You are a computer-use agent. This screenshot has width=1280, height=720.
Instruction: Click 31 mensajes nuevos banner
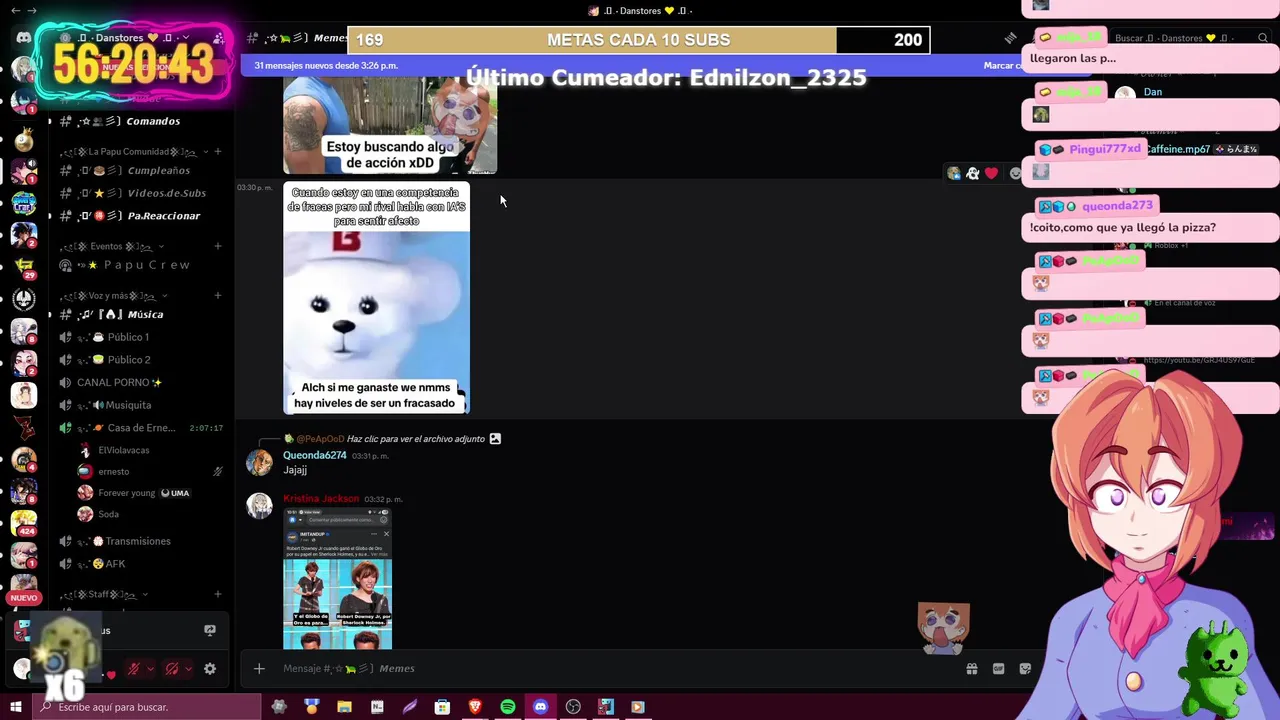[326, 66]
